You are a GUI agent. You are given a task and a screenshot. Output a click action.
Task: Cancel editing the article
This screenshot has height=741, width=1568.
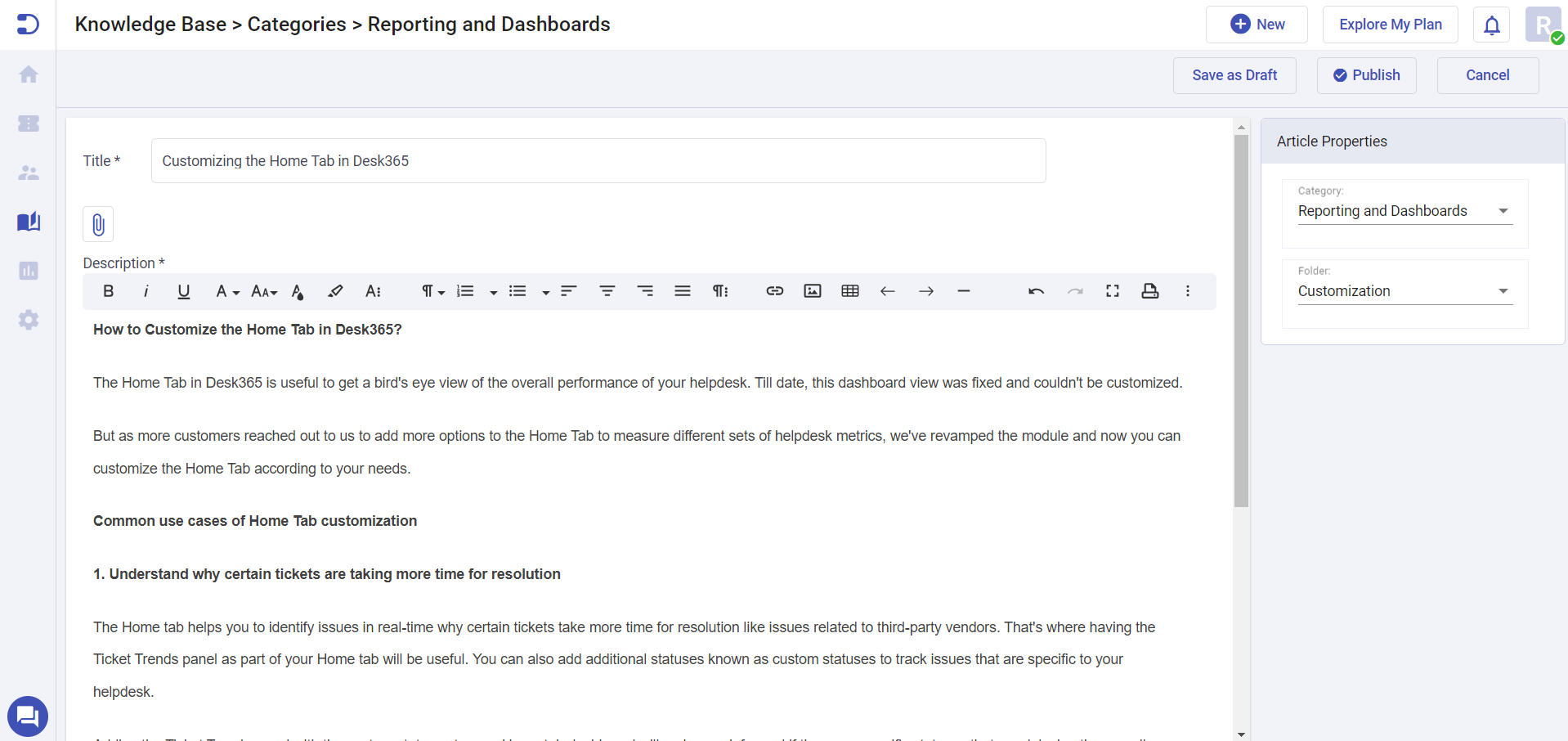1487,75
